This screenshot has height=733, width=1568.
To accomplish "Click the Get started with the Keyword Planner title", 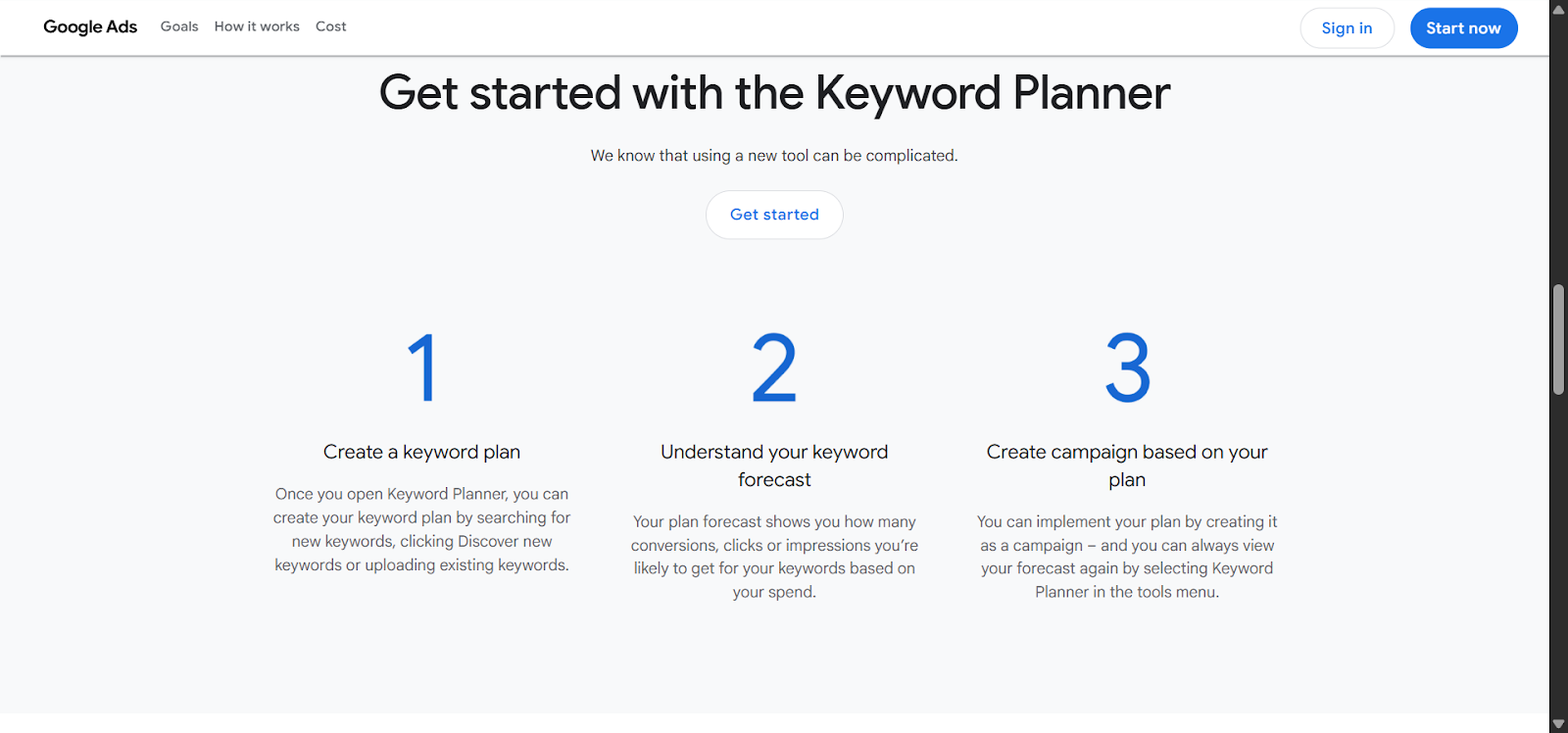I will pyautogui.click(x=773, y=93).
